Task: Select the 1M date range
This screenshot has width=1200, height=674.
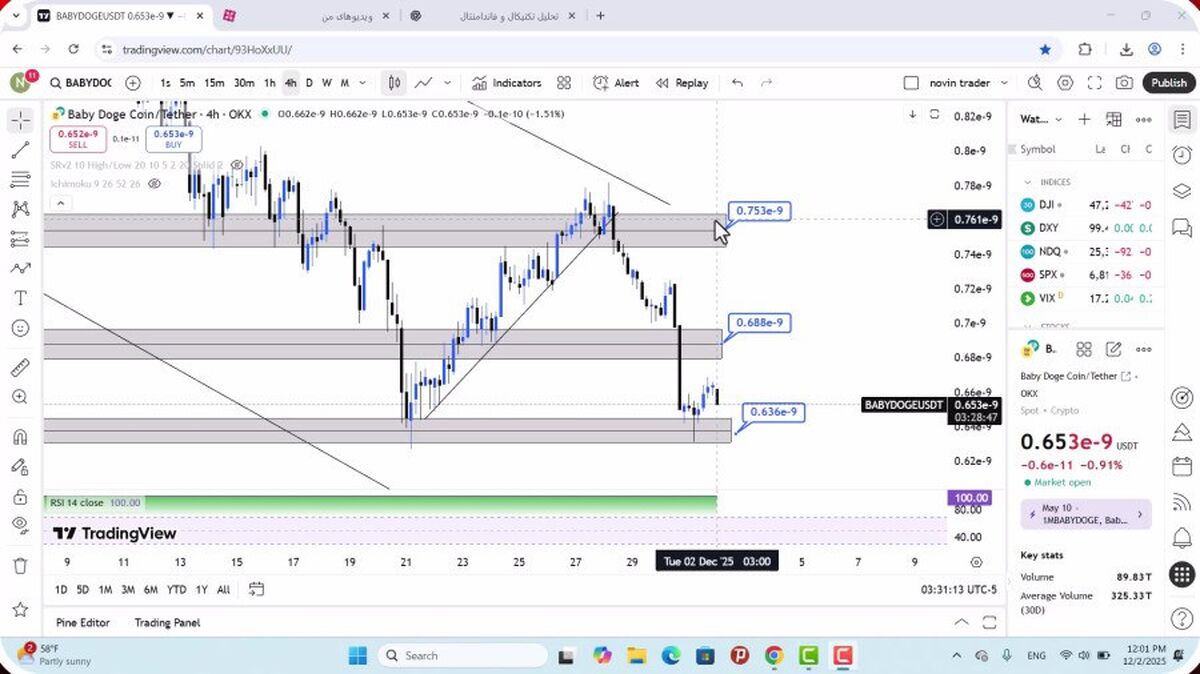Action: (105, 589)
